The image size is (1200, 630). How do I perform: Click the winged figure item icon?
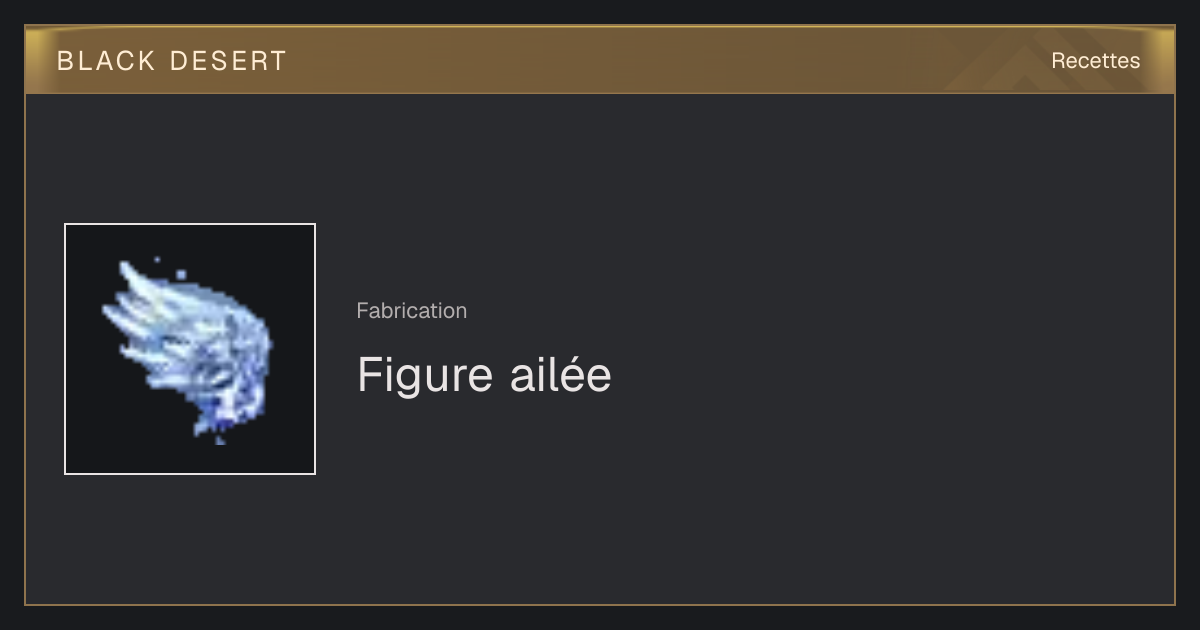pos(188,350)
